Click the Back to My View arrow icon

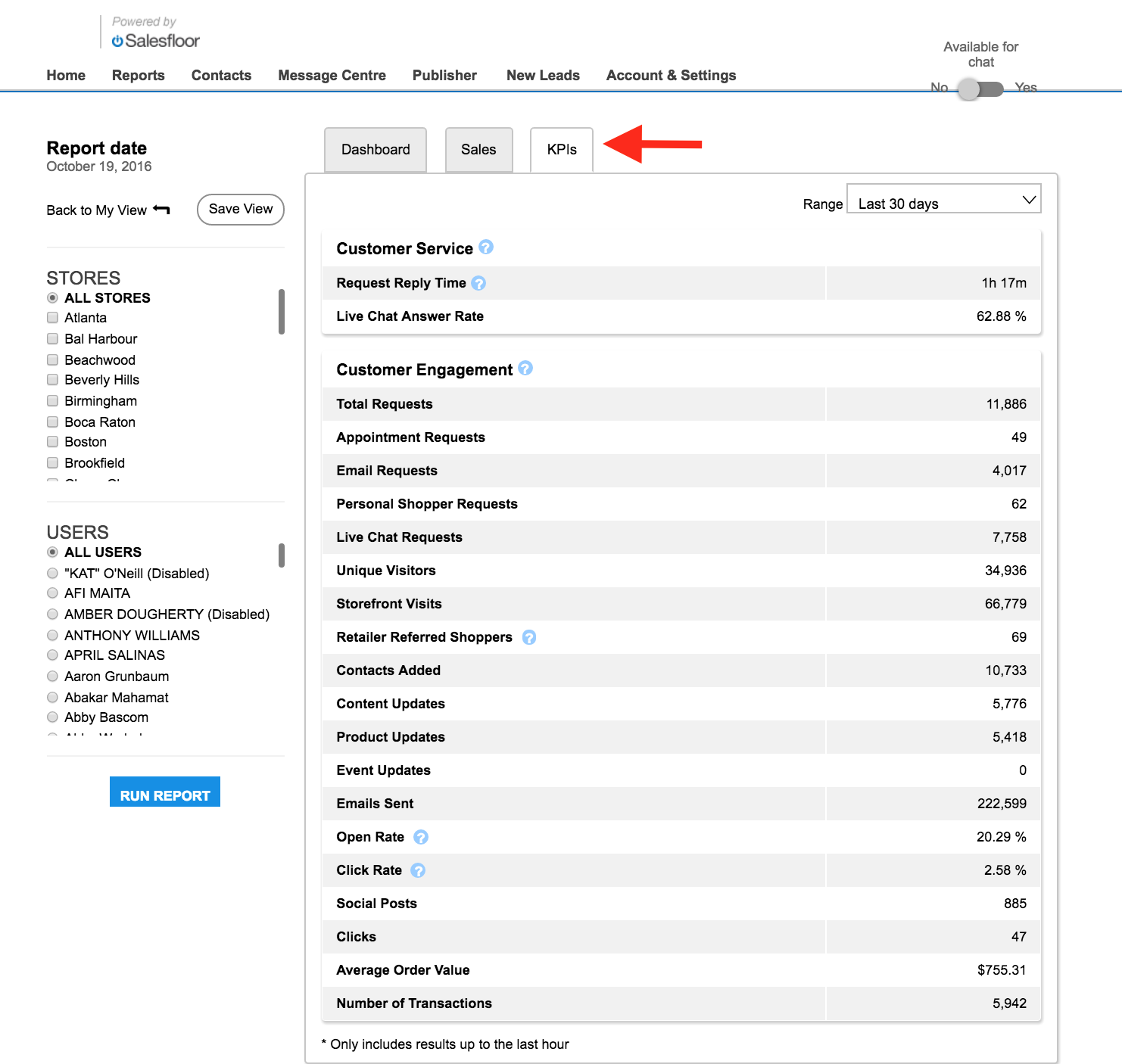coord(161,210)
